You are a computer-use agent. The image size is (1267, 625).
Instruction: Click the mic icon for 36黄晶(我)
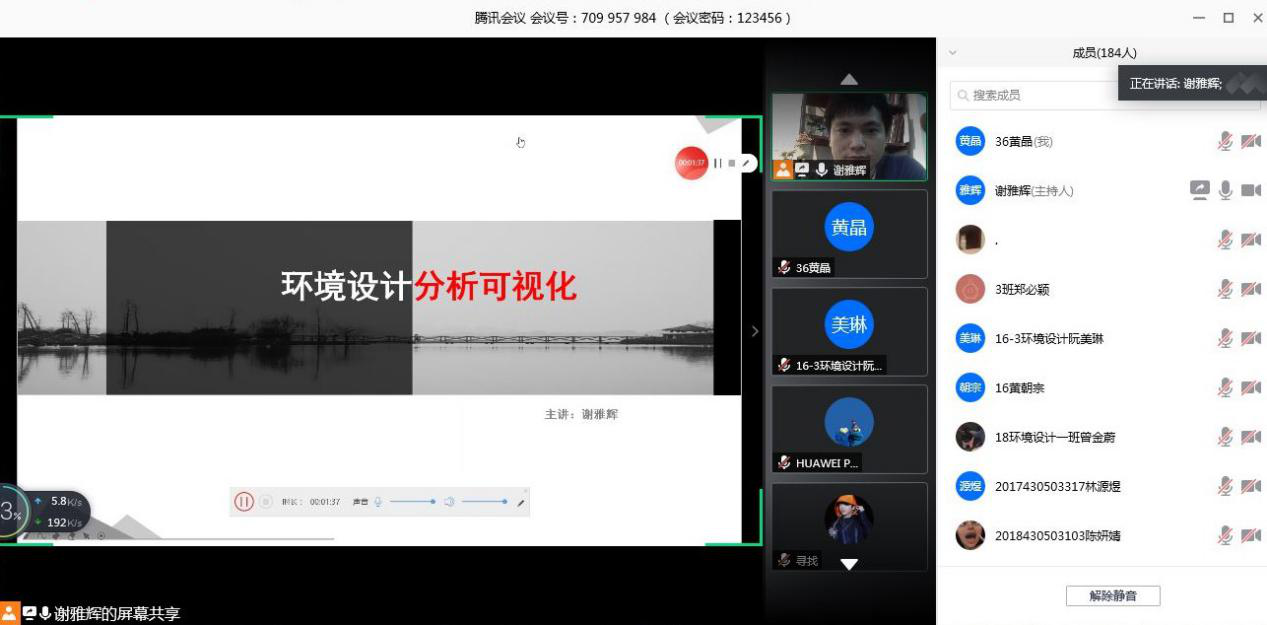(1225, 141)
